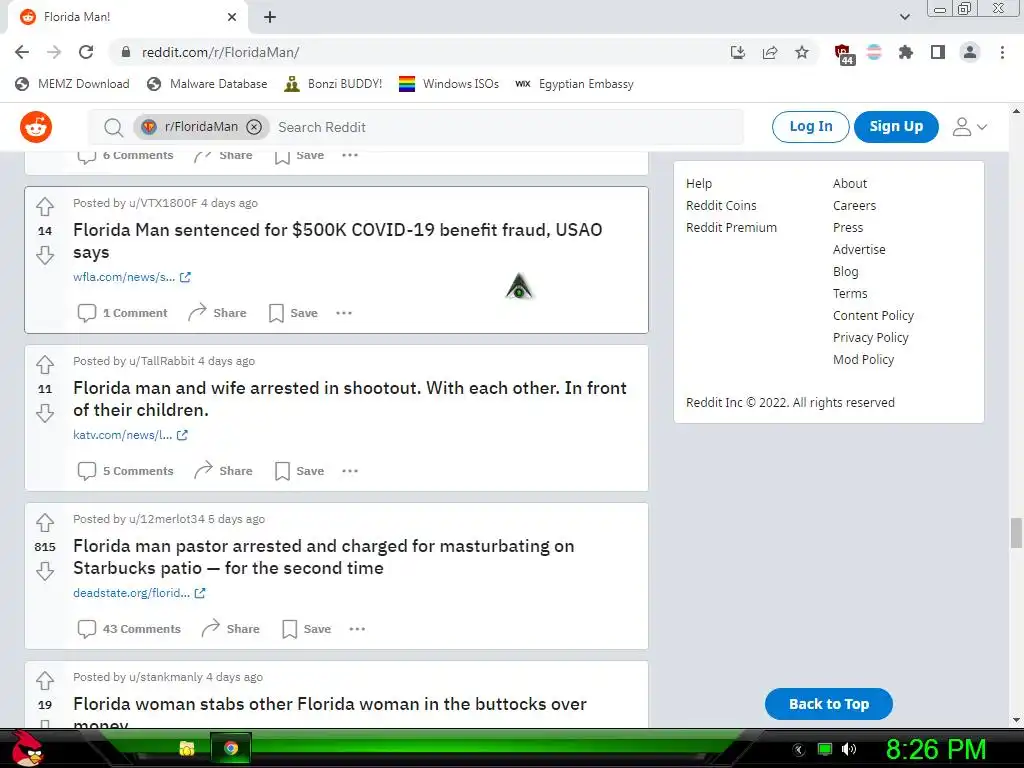Open more options on the COVID-19 fraud post

(344, 313)
